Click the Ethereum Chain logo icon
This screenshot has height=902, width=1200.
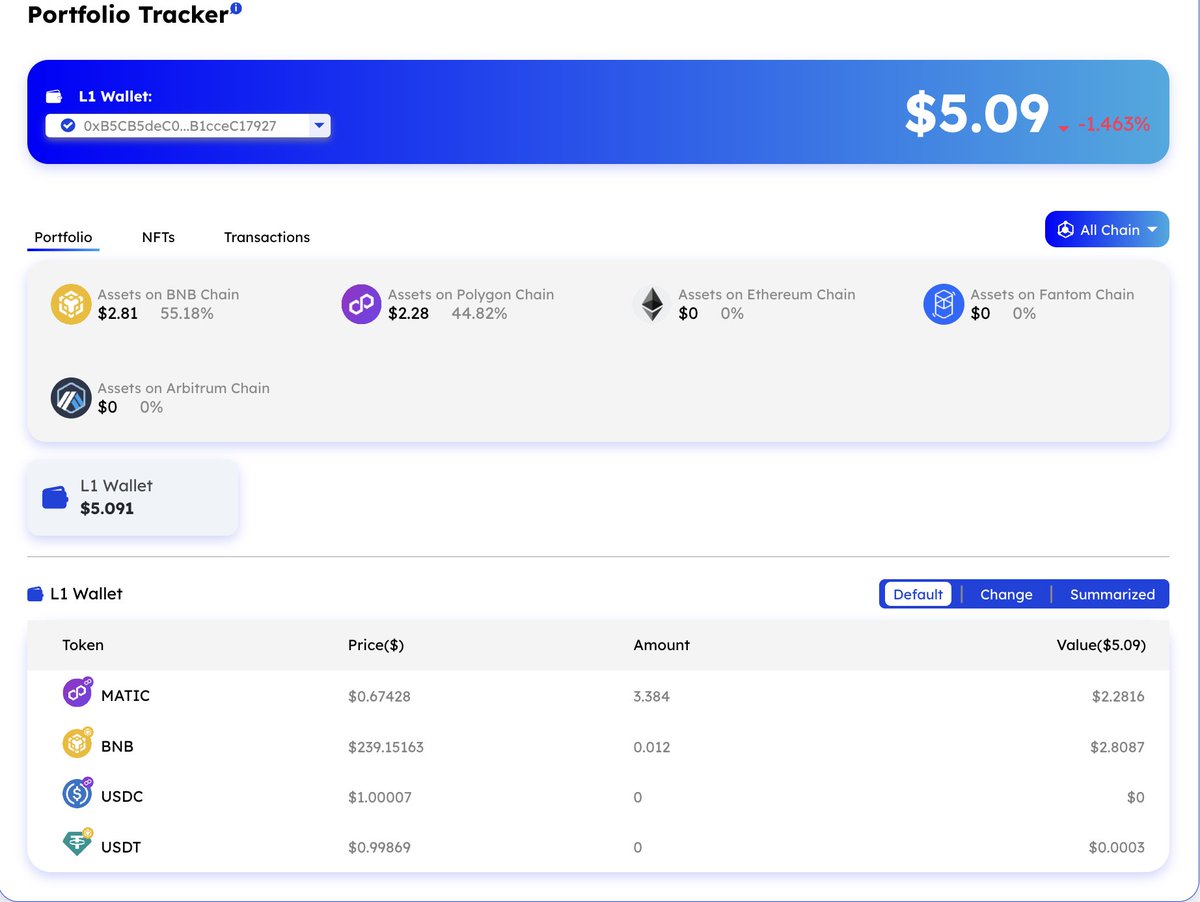[x=652, y=304]
